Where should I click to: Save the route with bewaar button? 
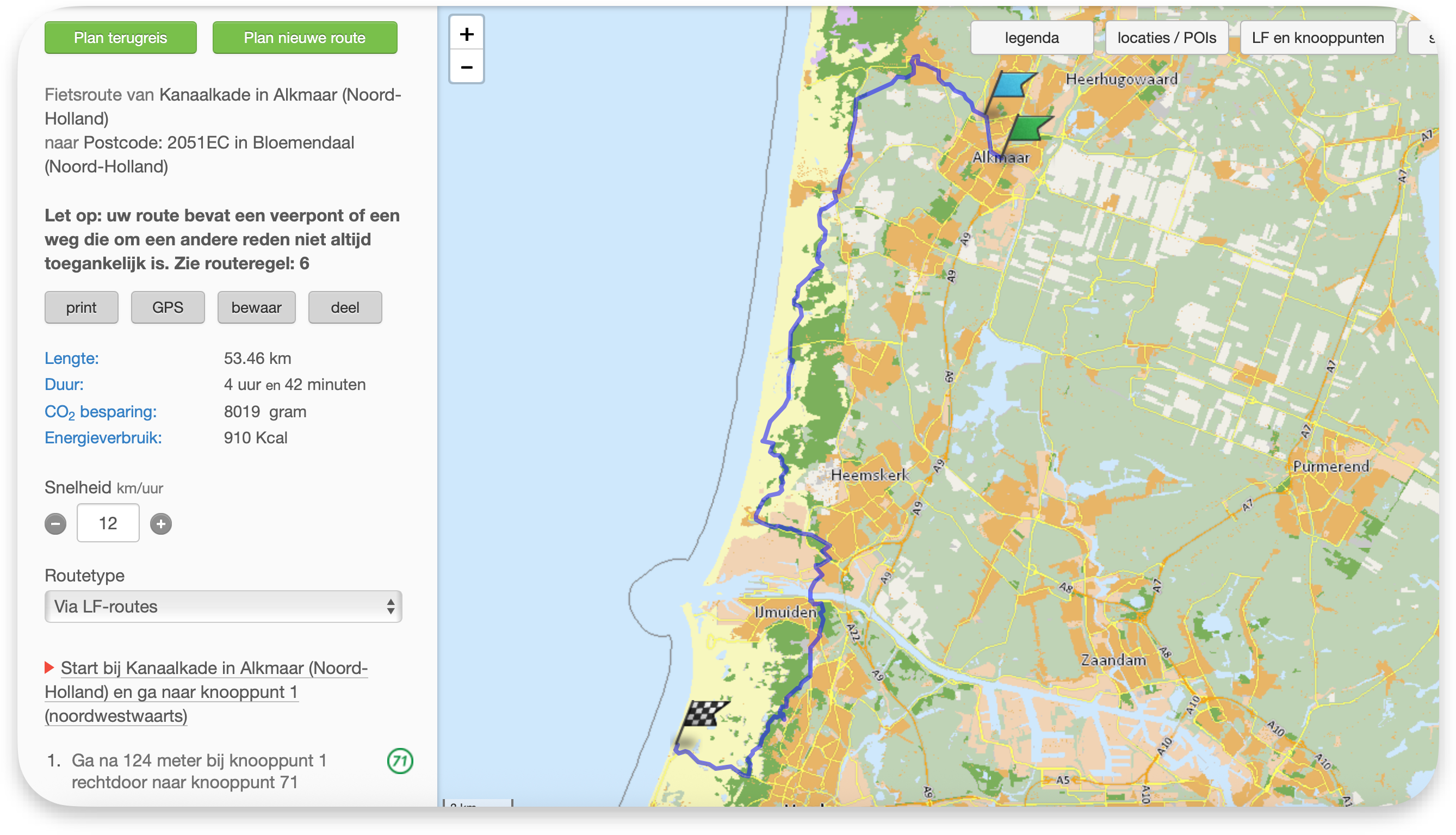tap(256, 307)
